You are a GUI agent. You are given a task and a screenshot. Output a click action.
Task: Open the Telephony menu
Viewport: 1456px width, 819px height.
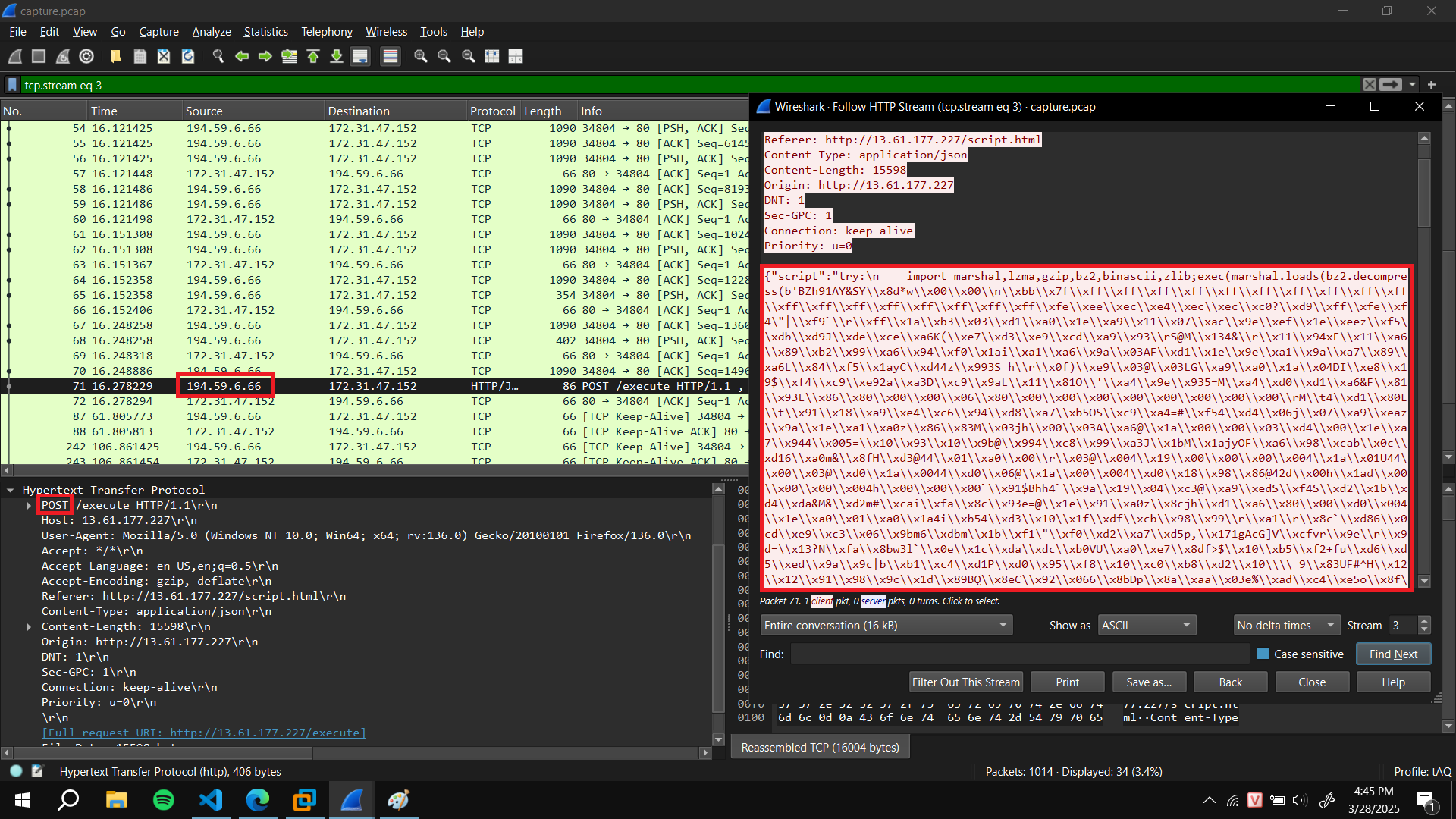(x=326, y=31)
